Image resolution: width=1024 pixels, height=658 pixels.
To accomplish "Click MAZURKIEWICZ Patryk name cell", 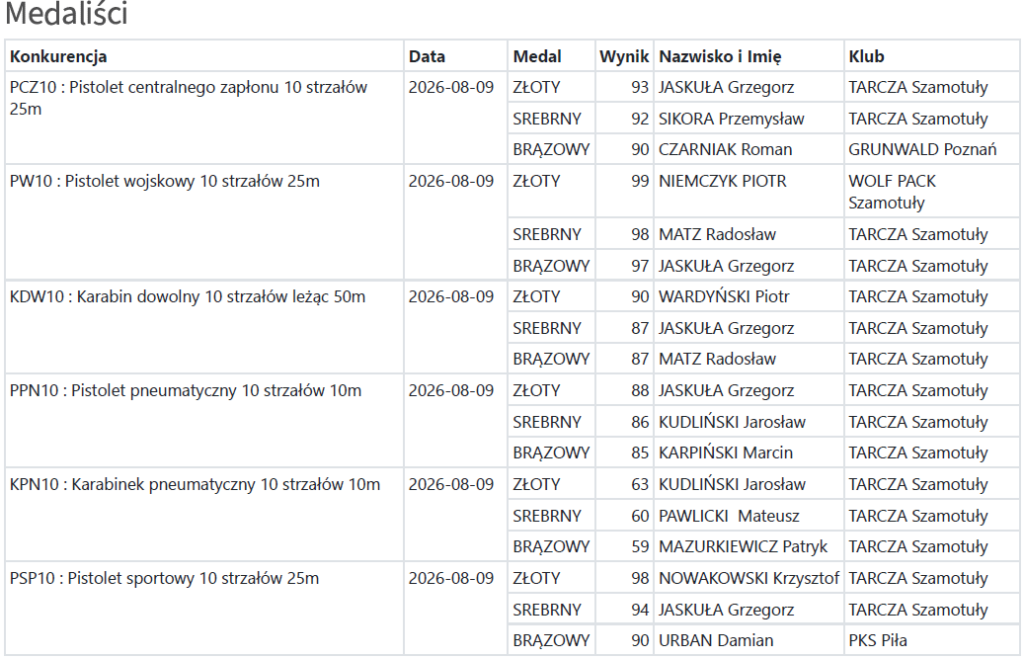I will click(748, 546).
